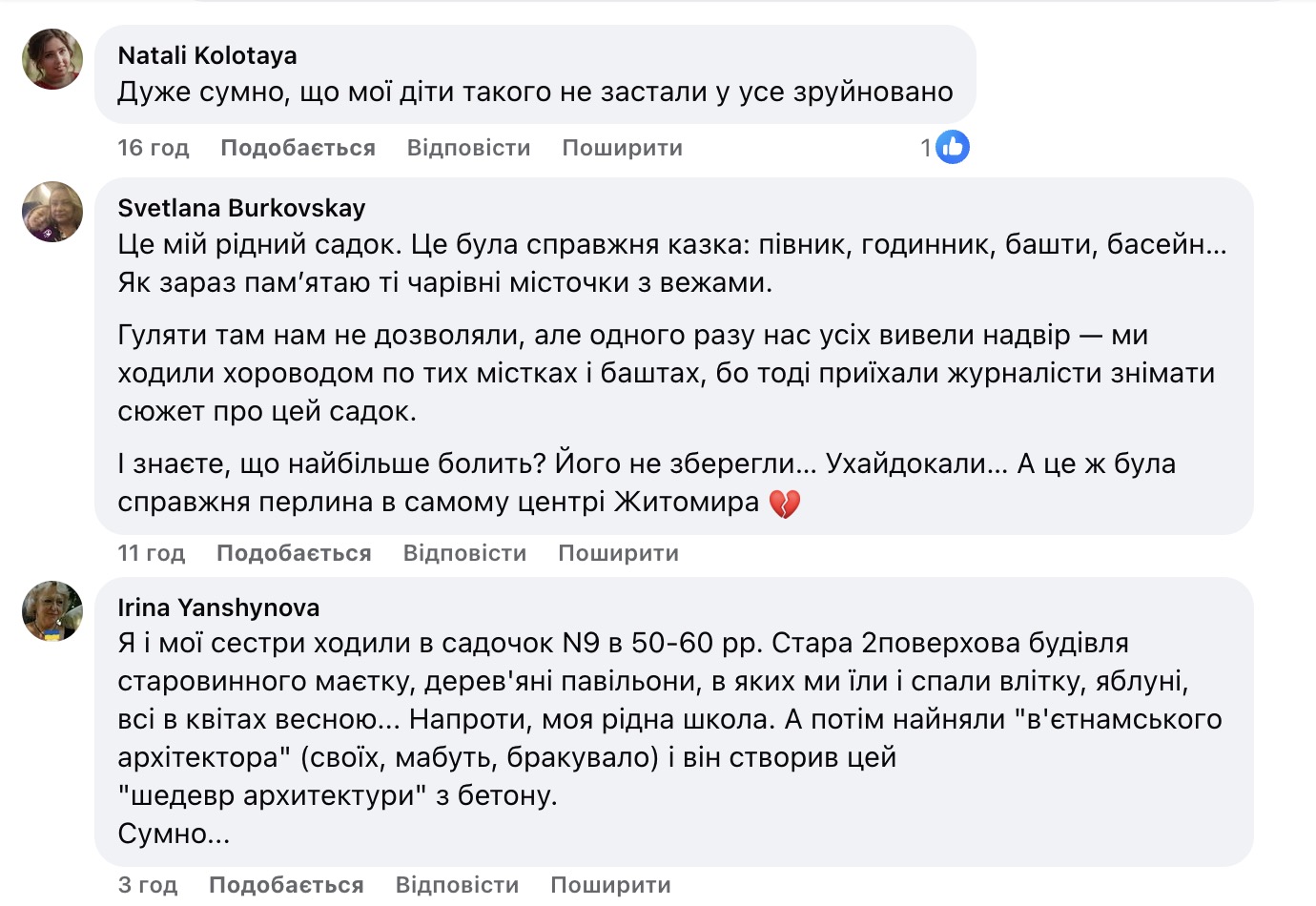
Task: Open Irina Yanshynova's profile name link
Action: pos(218,607)
